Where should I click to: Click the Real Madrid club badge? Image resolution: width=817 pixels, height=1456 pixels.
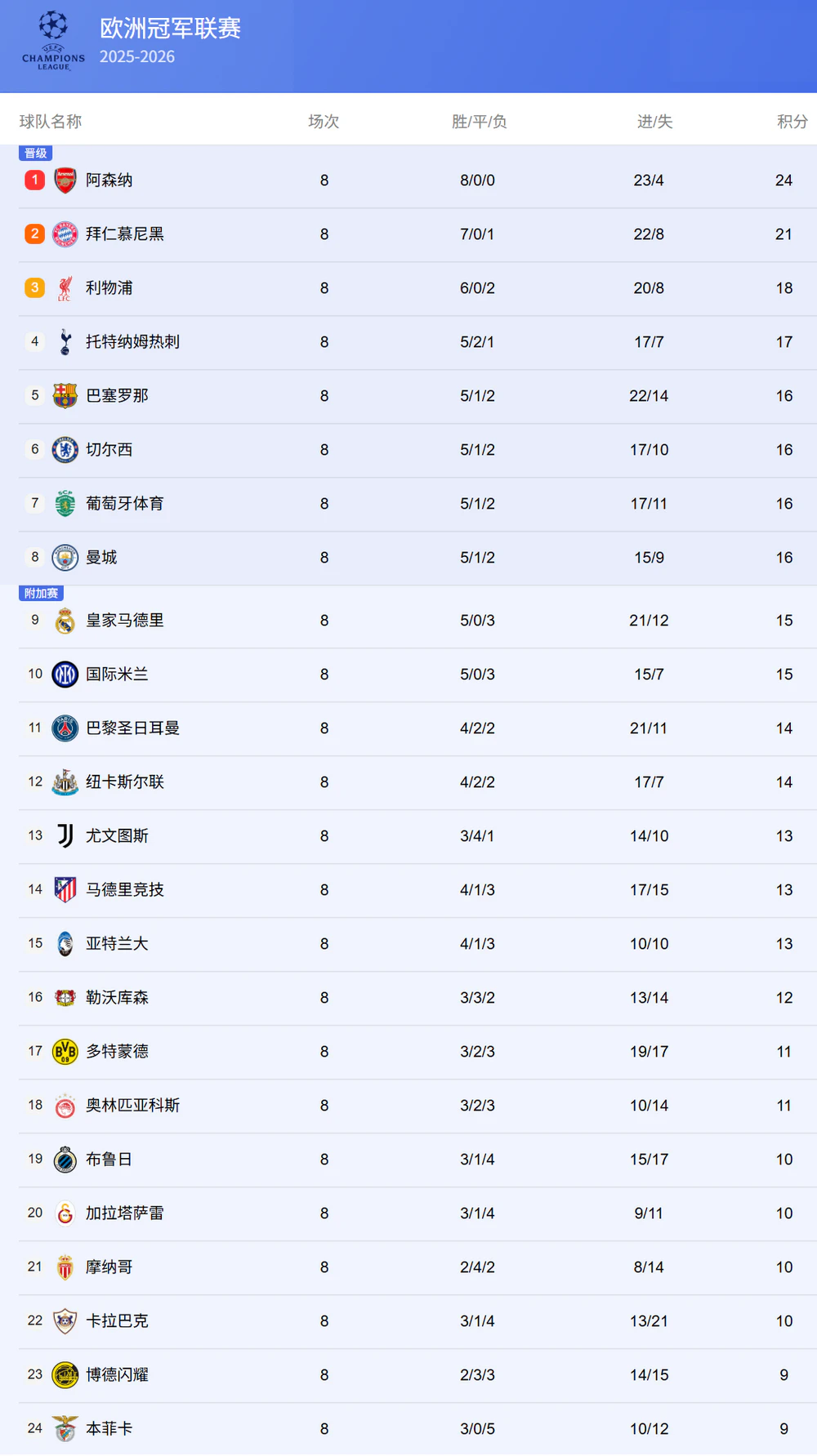(x=65, y=621)
